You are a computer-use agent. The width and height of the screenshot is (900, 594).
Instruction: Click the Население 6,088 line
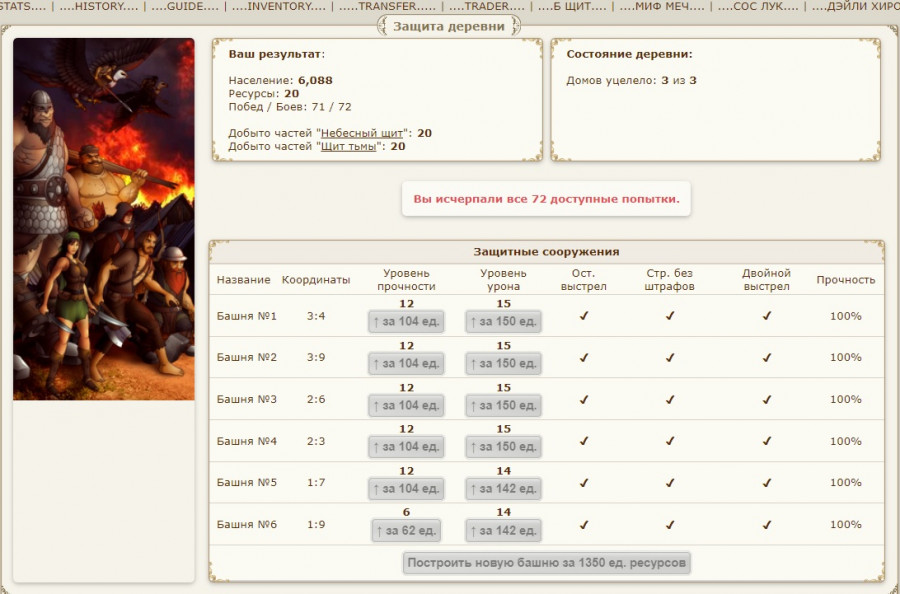[x=281, y=80]
